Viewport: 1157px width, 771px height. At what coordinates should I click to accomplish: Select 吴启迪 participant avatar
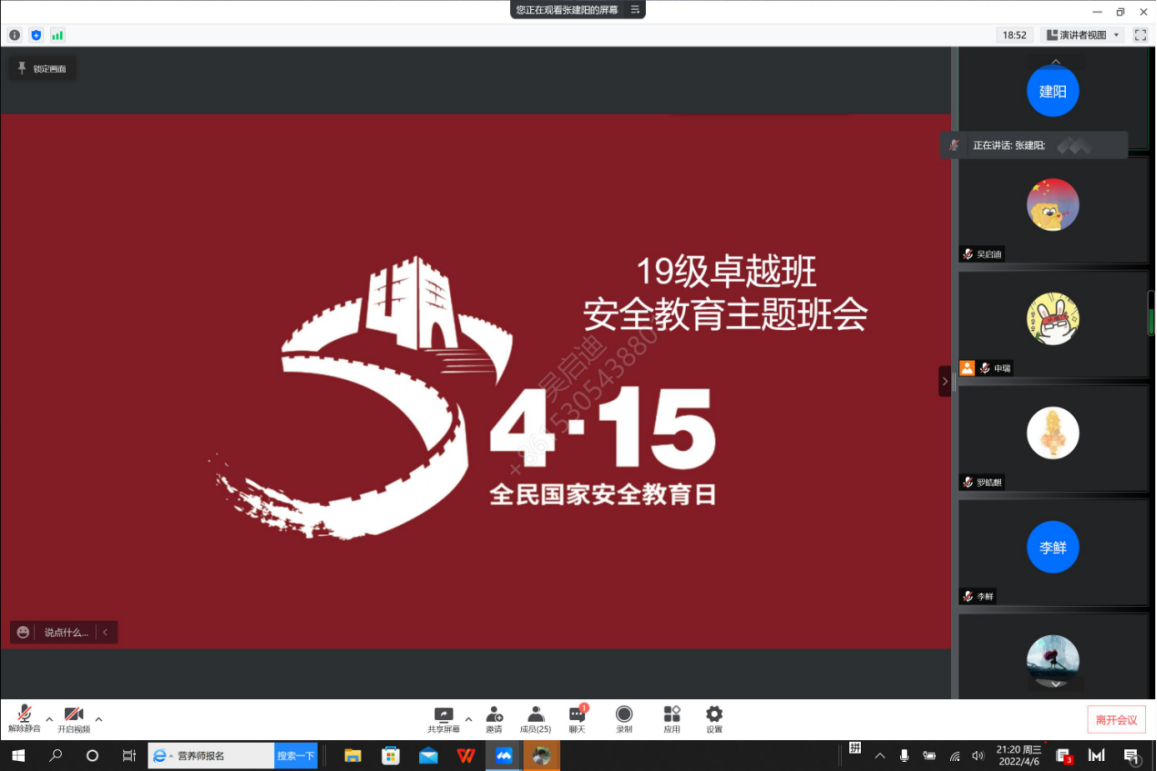1053,204
